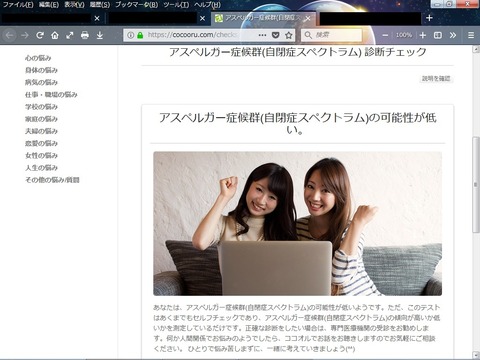Click the search magnifier icon
Viewport: 480px width, 360px height.
308,35
